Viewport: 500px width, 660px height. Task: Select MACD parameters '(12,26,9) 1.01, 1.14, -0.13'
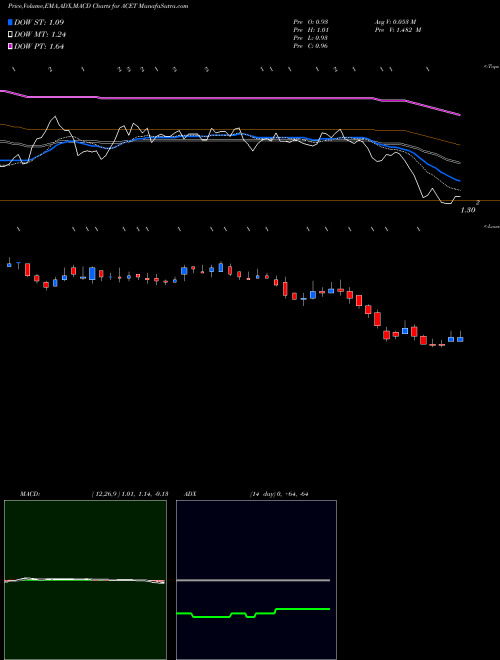click(130, 494)
